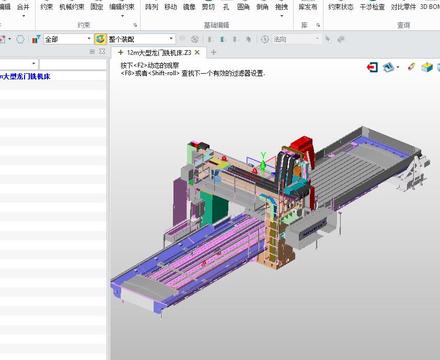Viewport: 440px width, 360px height.
Task: Toggle the manager panel pin icon
Action: 102,52
